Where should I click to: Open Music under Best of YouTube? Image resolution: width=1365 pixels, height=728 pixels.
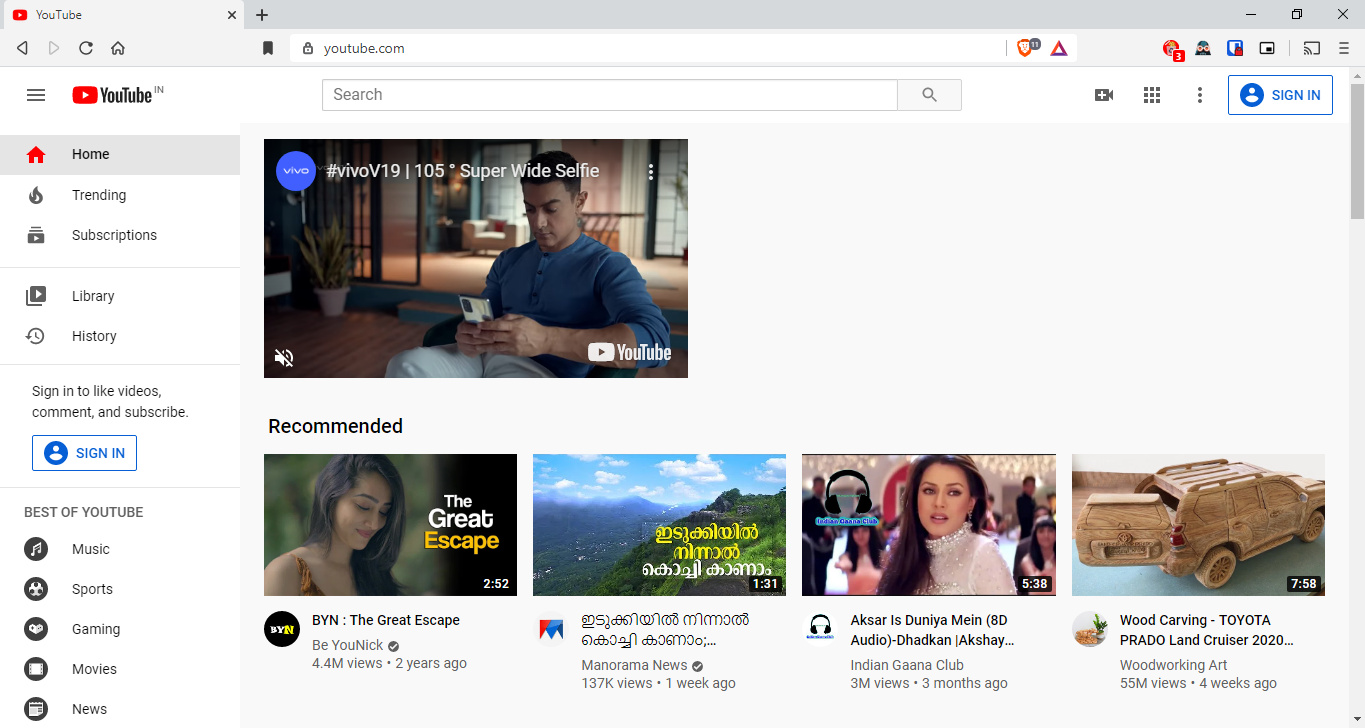pos(120,549)
